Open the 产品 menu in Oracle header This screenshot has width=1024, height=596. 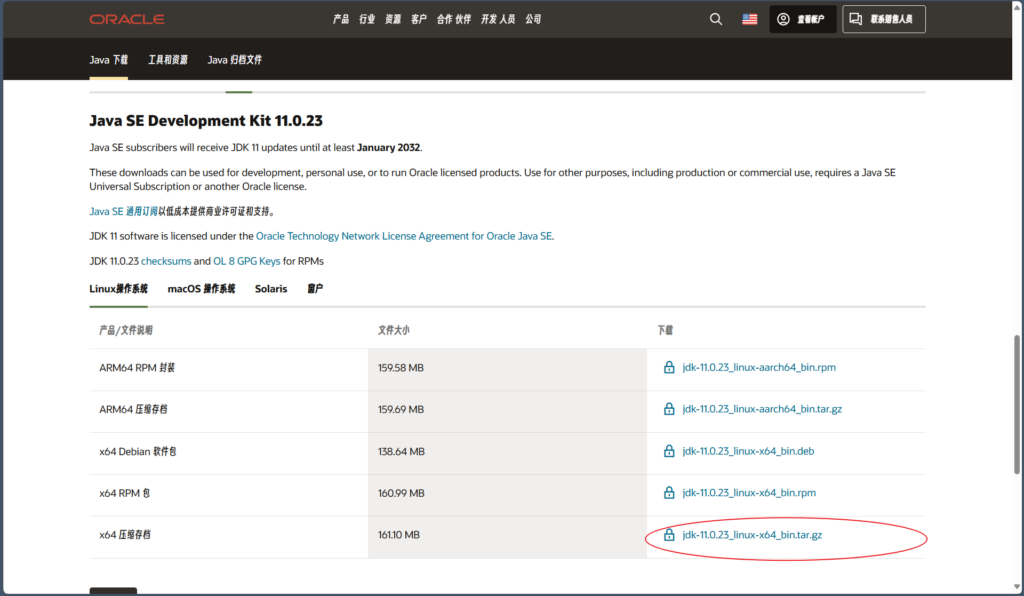click(341, 19)
